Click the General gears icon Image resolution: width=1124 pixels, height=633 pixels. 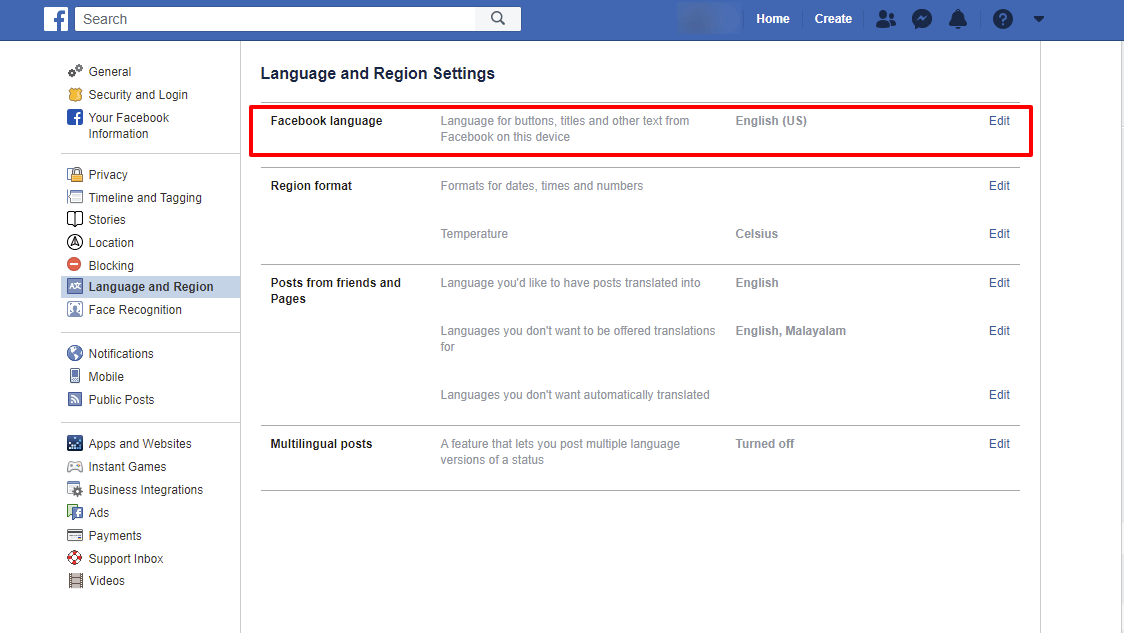75,71
